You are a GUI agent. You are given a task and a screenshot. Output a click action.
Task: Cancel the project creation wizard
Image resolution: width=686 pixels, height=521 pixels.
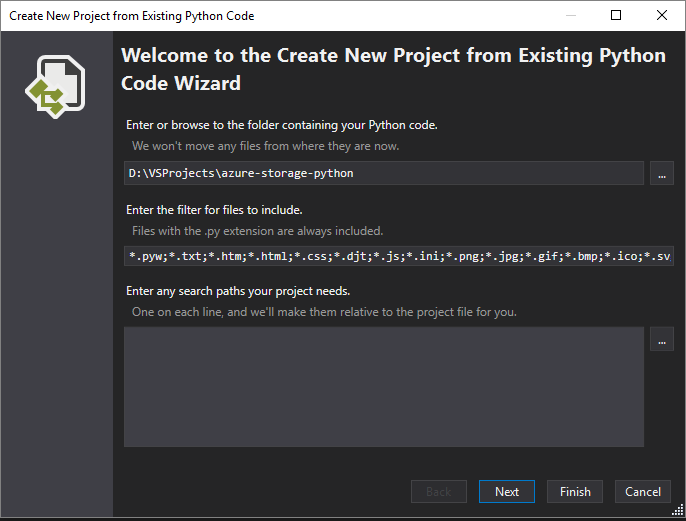click(x=643, y=492)
